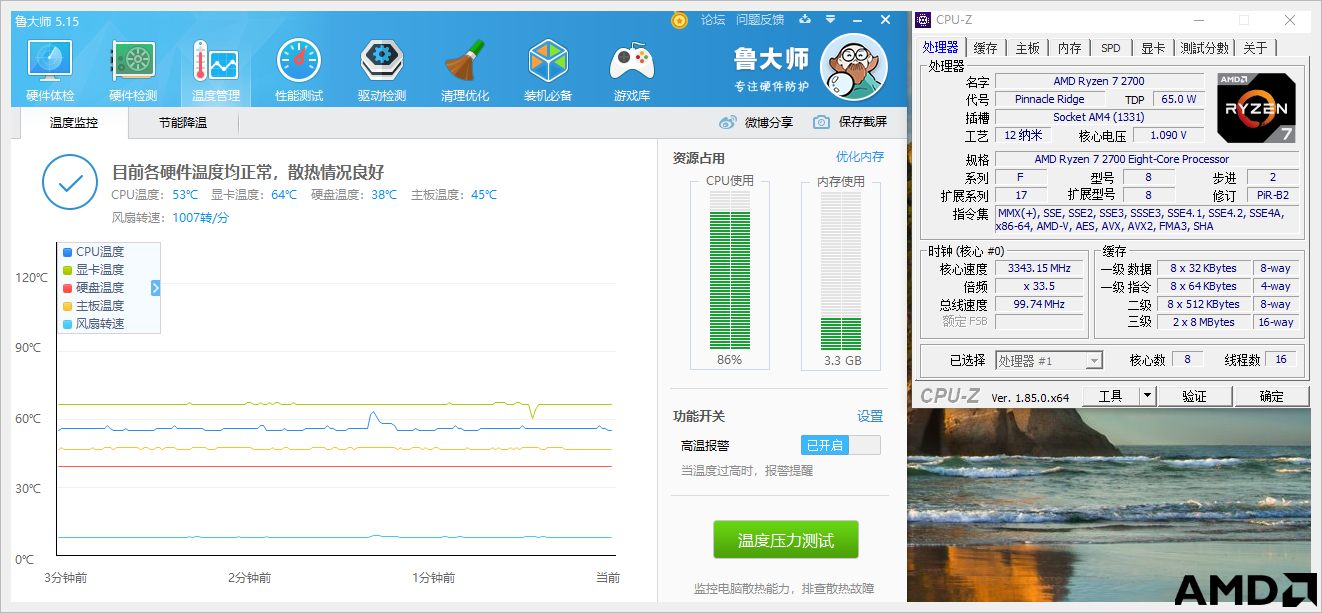This screenshot has height=613, width=1322.
Task: Click the 核心速度 value field in CPU-Z
Action: point(1039,268)
